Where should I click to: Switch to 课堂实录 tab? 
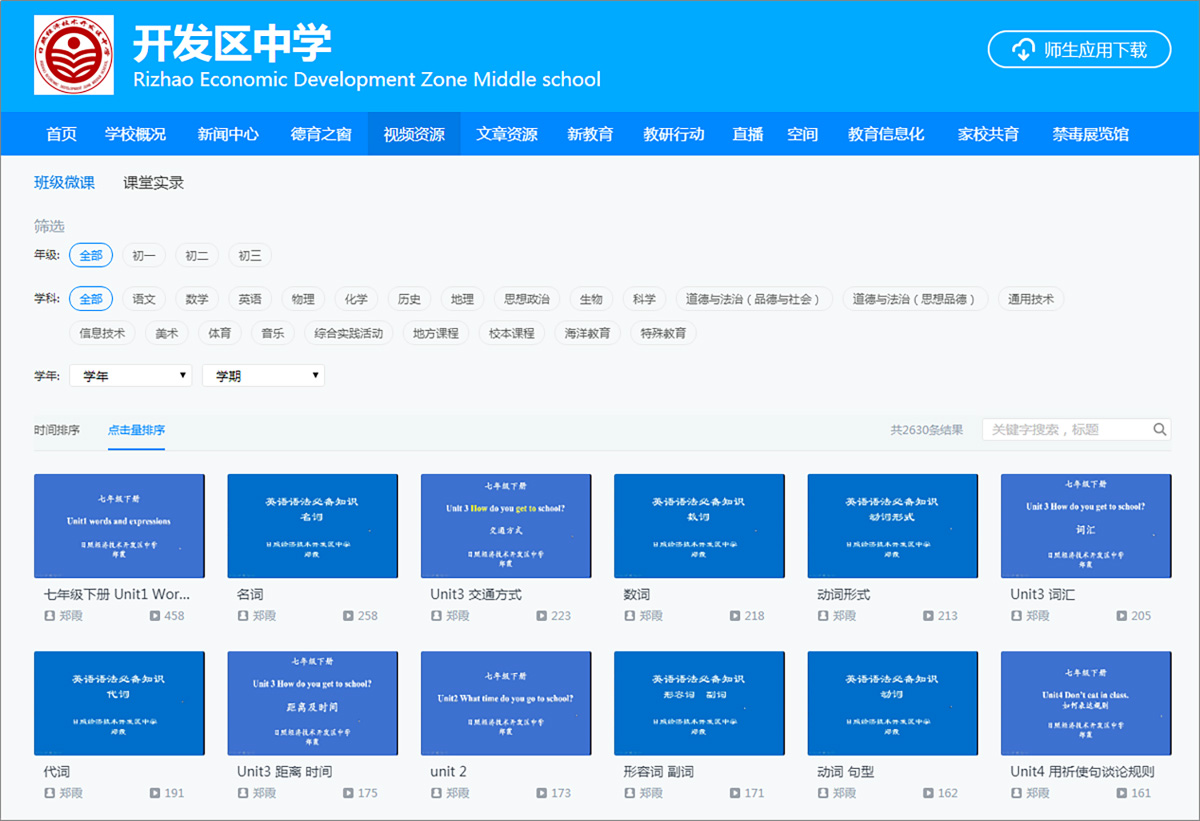coord(153,183)
